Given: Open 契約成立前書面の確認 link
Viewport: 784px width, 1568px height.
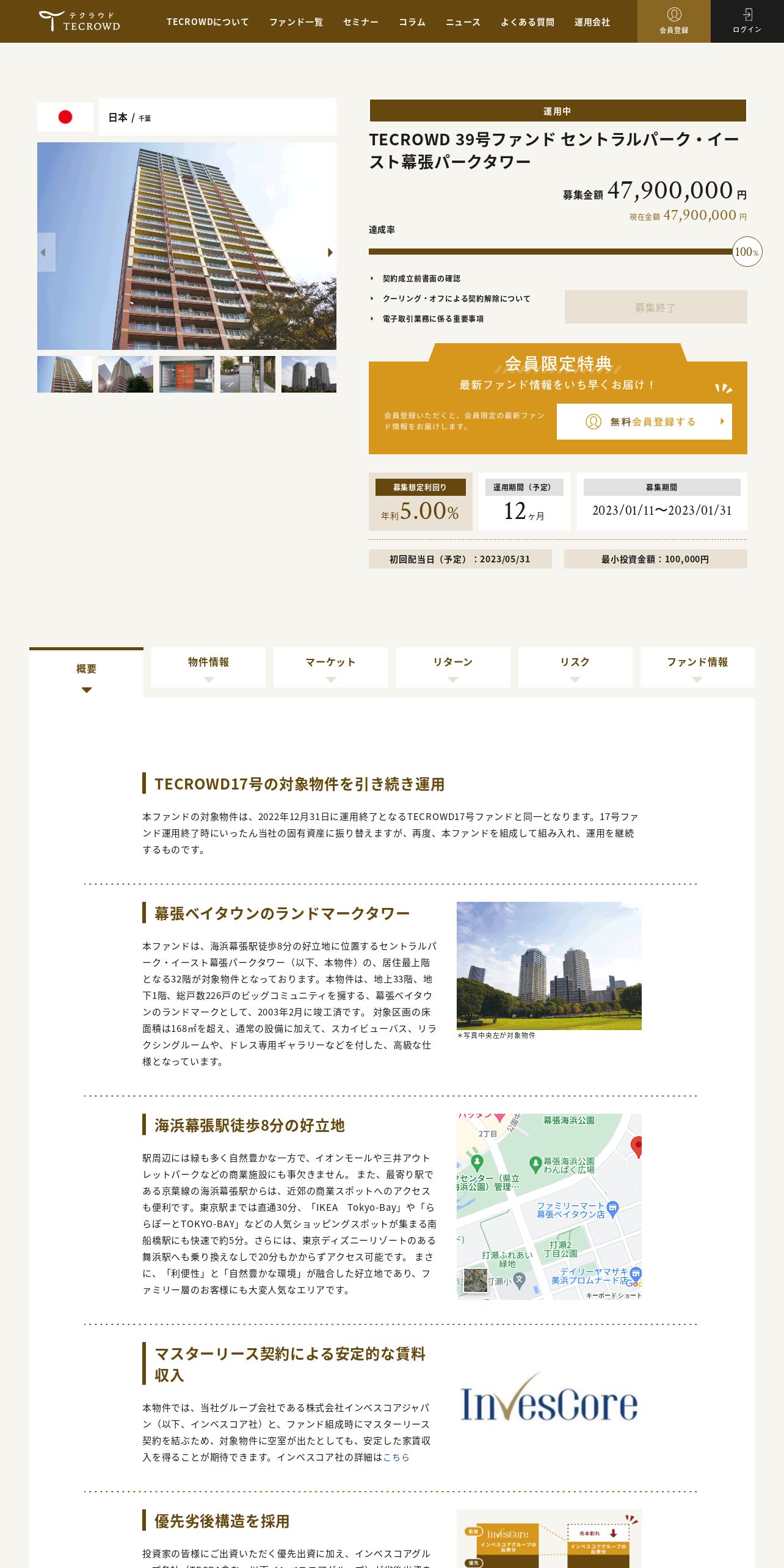Looking at the screenshot, I should coord(421,278).
